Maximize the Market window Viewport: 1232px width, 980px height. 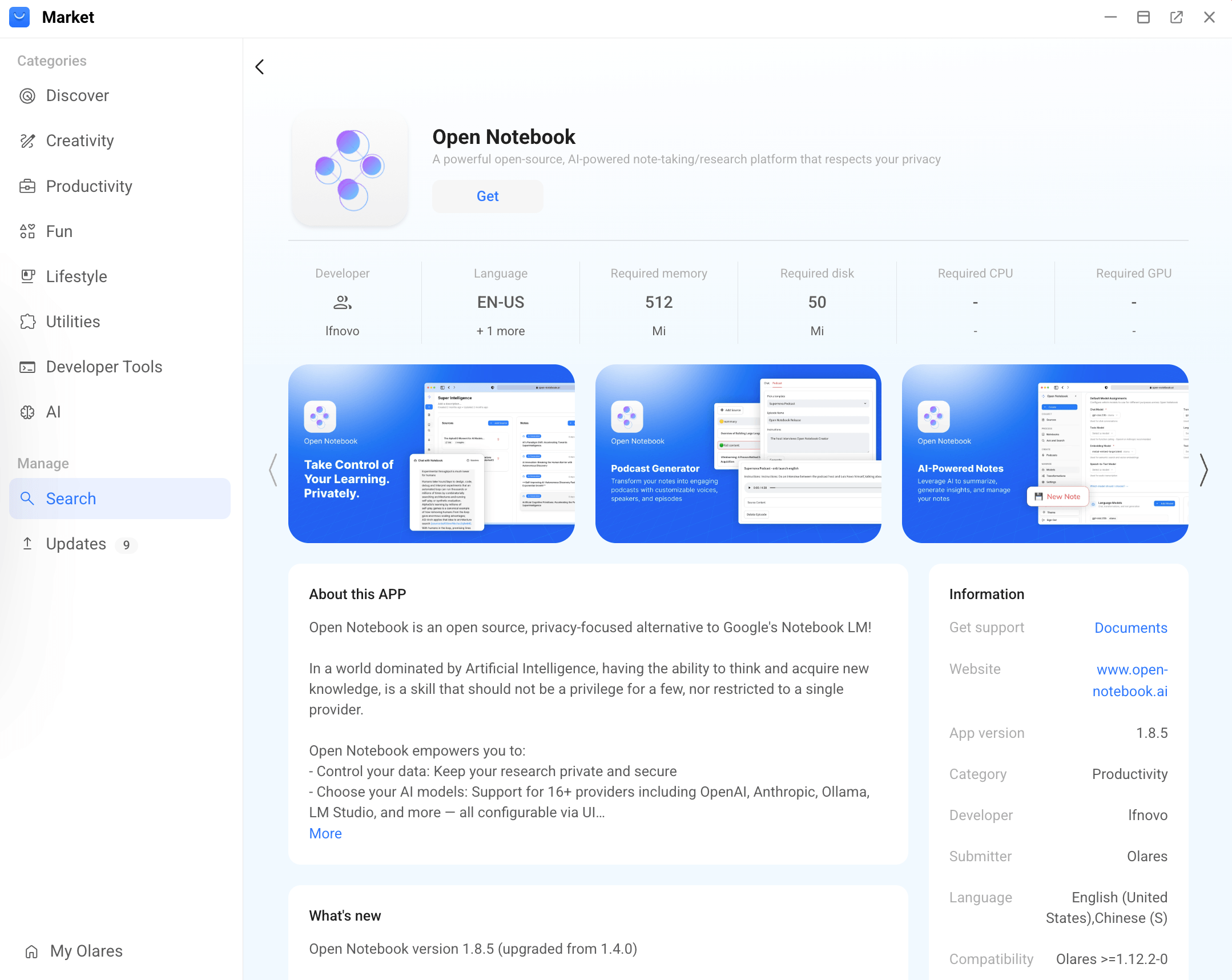click(x=1144, y=17)
